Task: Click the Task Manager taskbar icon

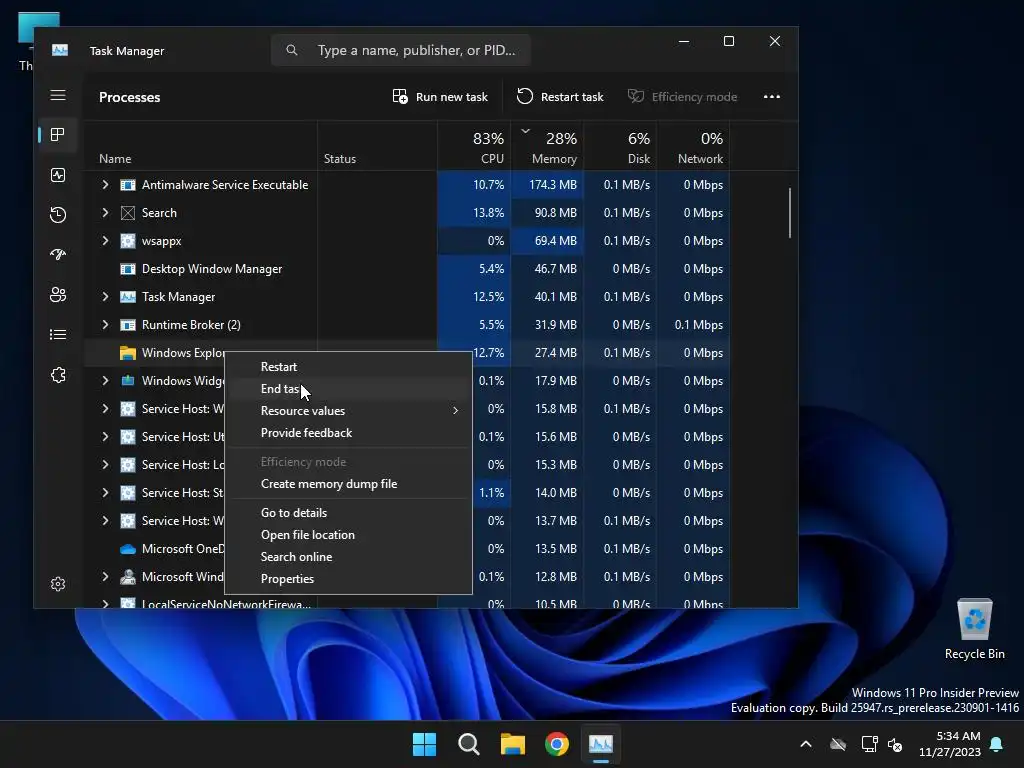Action: click(x=601, y=744)
